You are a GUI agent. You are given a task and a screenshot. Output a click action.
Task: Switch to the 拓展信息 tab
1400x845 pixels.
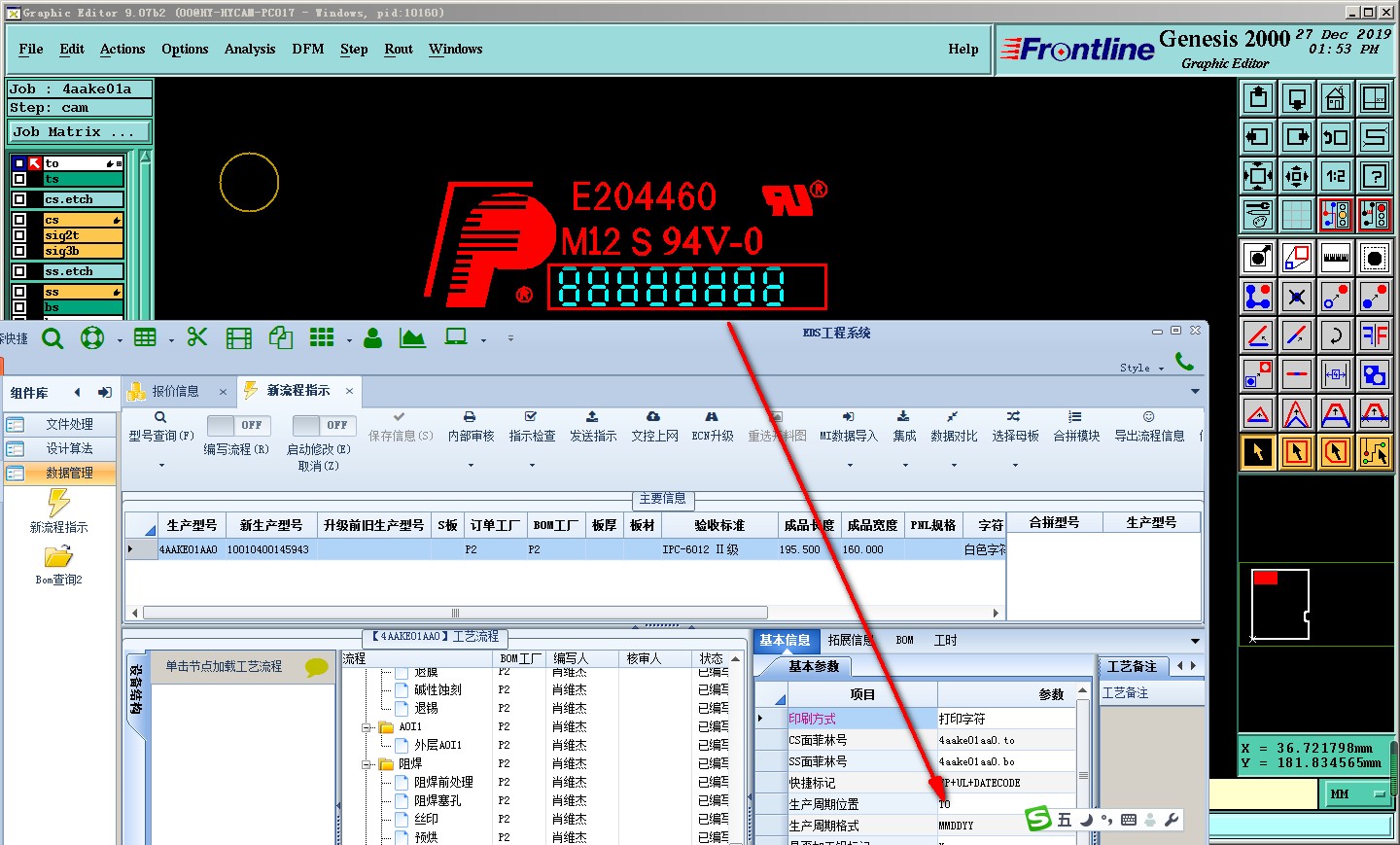(851, 640)
